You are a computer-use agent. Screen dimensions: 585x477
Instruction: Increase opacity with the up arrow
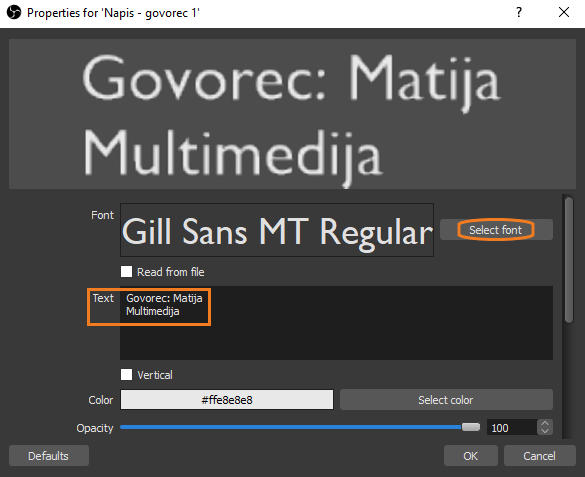click(x=545, y=423)
